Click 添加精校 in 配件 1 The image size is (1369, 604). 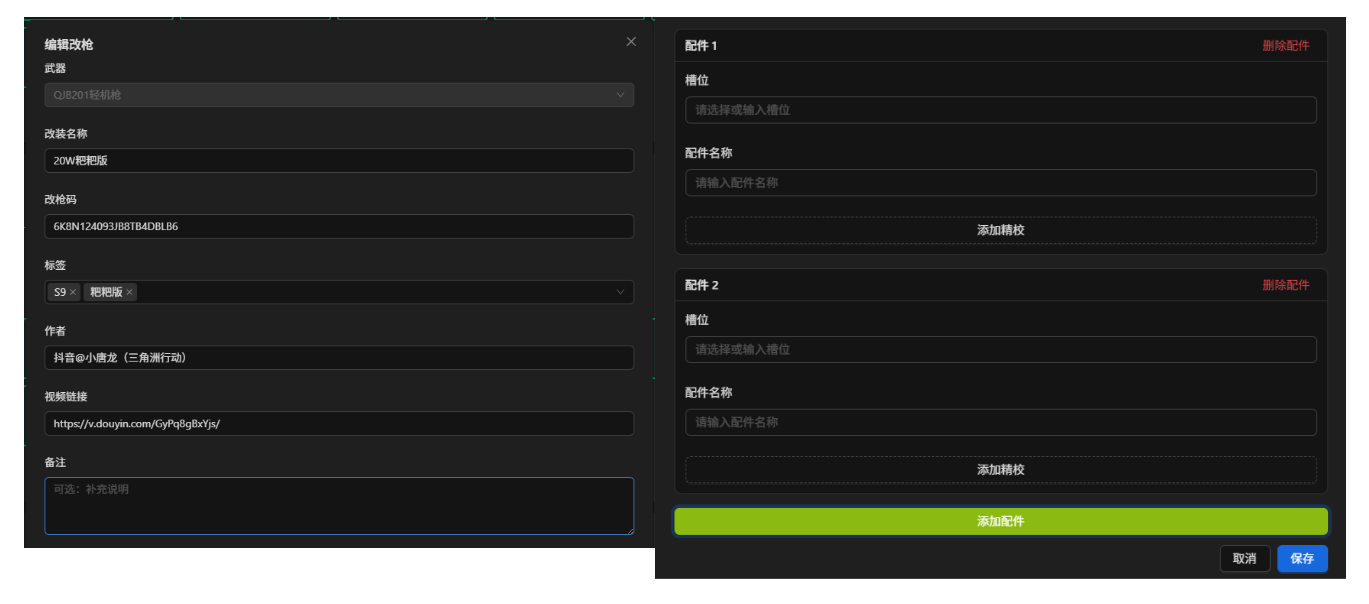click(x=1001, y=230)
